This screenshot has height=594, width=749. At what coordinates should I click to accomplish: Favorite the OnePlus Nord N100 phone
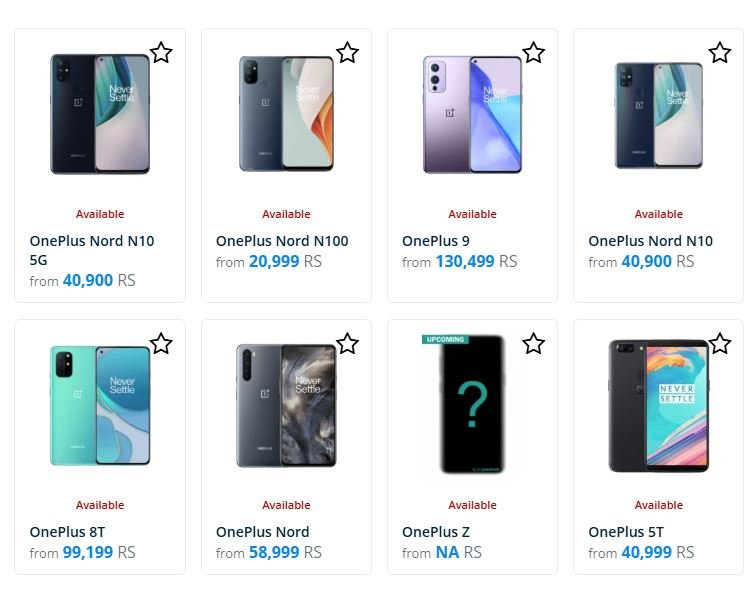tap(347, 53)
